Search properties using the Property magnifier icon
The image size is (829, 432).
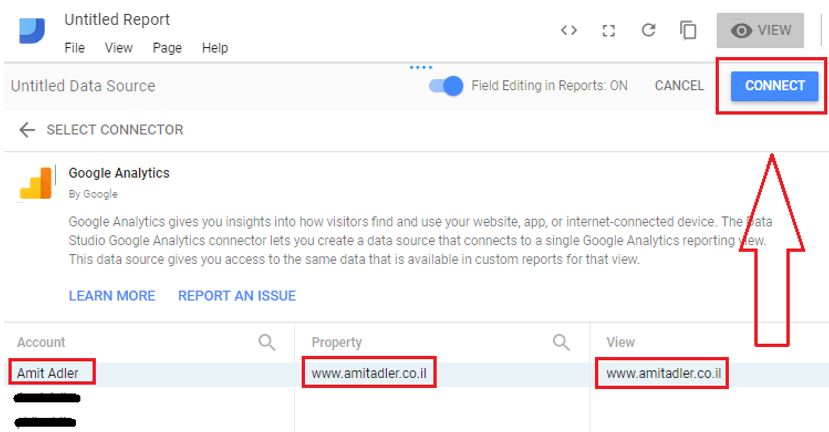(x=561, y=342)
